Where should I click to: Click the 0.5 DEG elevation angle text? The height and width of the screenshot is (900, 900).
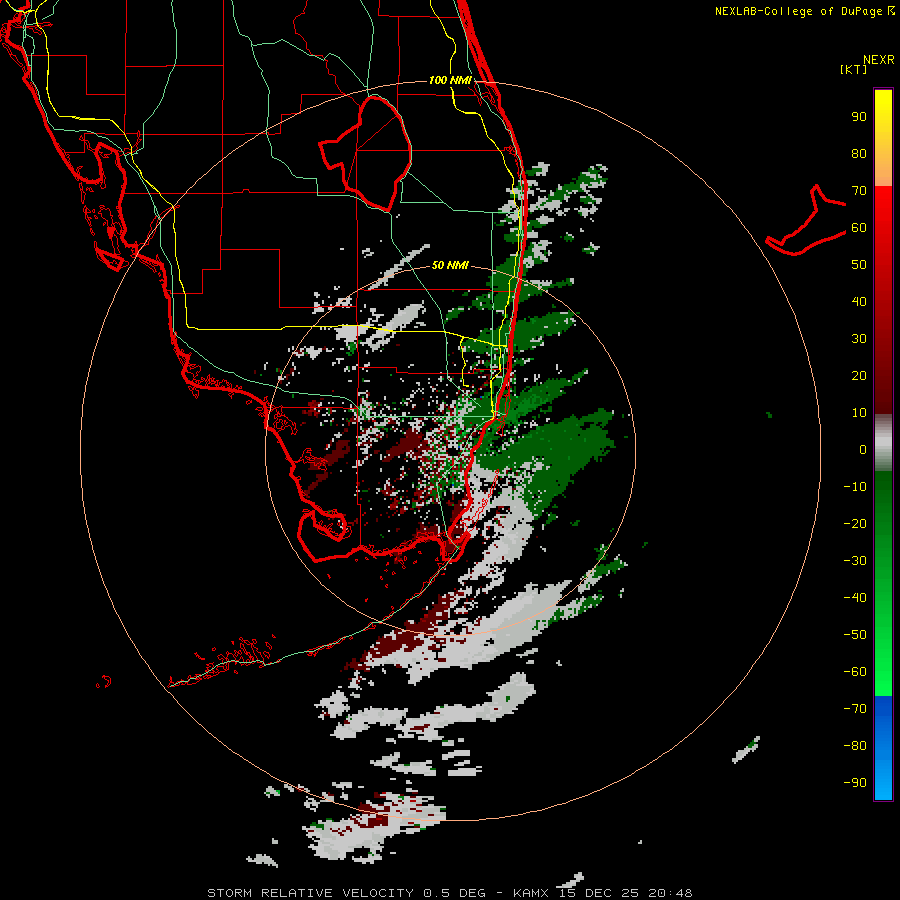click(455, 893)
